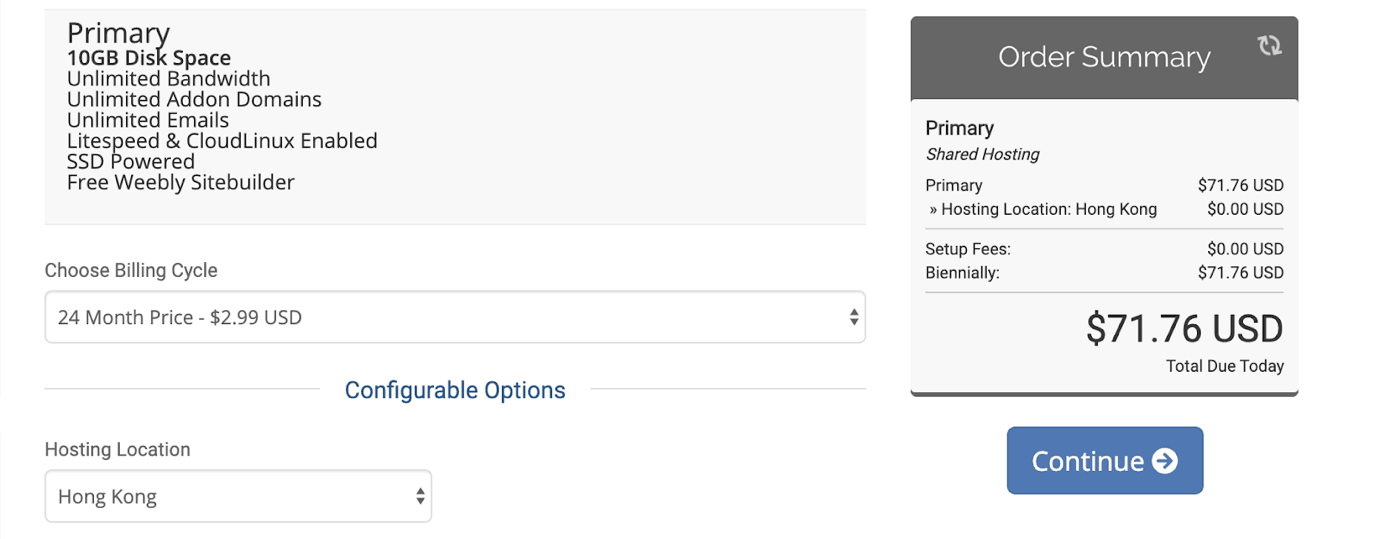The width and height of the screenshot is (1380, 539).
Task: Click the Biennially price line
Action: [1105, 272]
